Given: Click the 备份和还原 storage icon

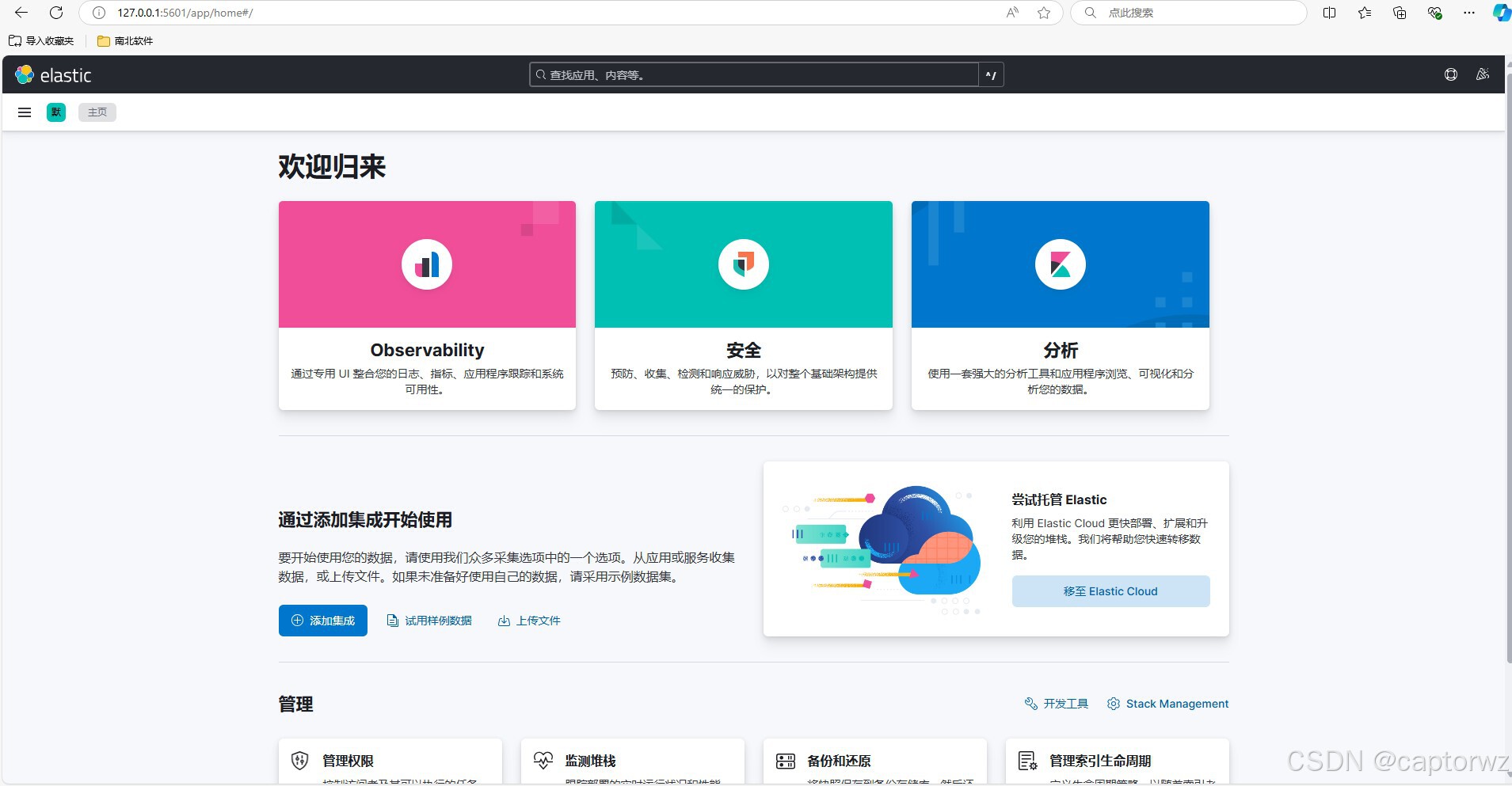Looking at the screenshot, I should tap(785, 761).
